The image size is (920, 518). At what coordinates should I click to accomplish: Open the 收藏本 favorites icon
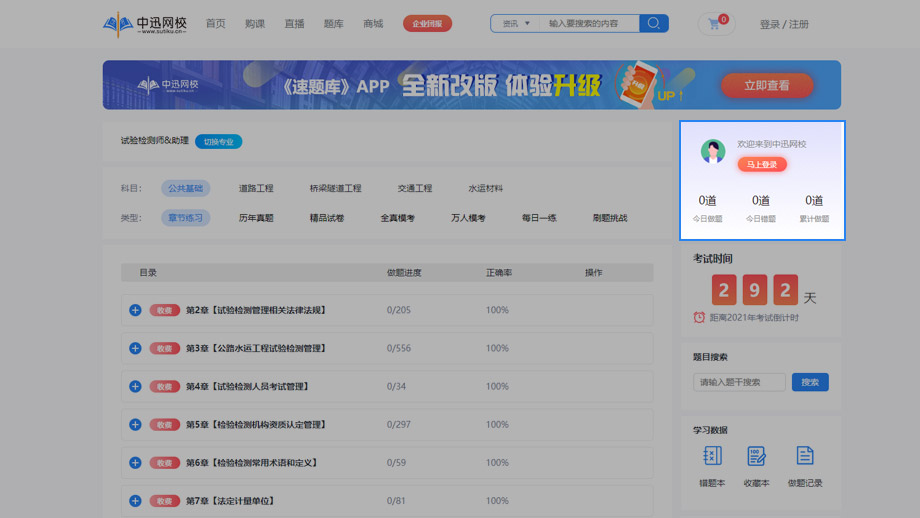click(x=756, y=456)
